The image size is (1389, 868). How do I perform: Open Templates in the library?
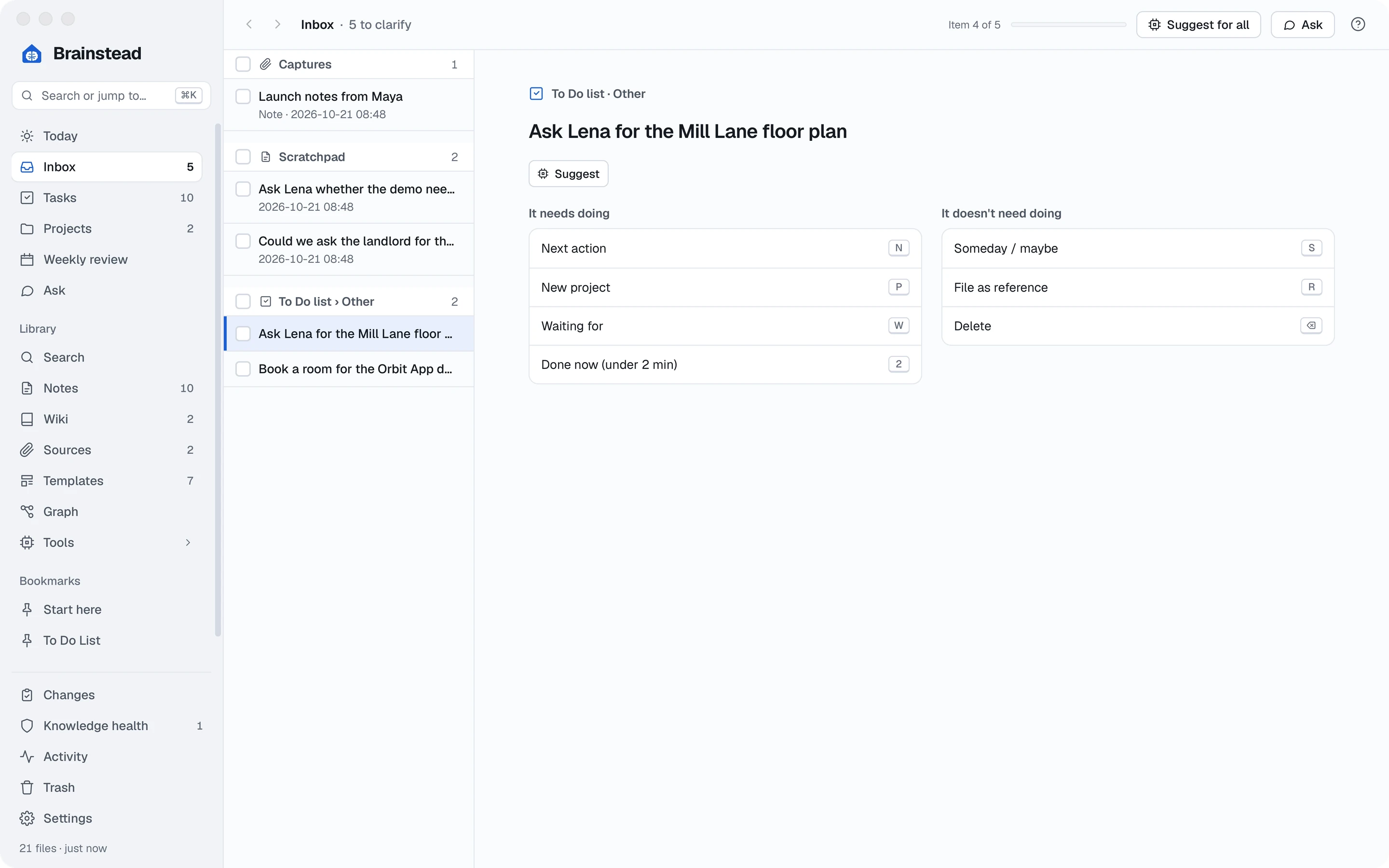click(x=107, y=480)
